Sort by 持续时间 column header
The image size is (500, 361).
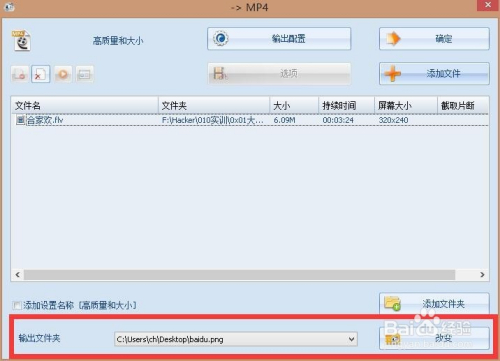347,106
